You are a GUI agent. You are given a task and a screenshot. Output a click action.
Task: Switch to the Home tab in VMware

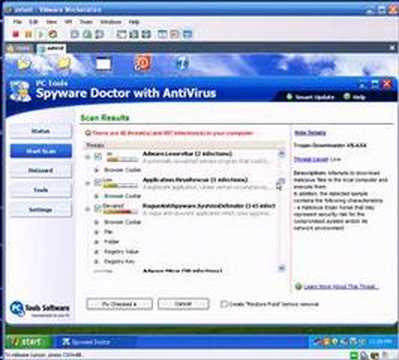click(x=19, y=49)
